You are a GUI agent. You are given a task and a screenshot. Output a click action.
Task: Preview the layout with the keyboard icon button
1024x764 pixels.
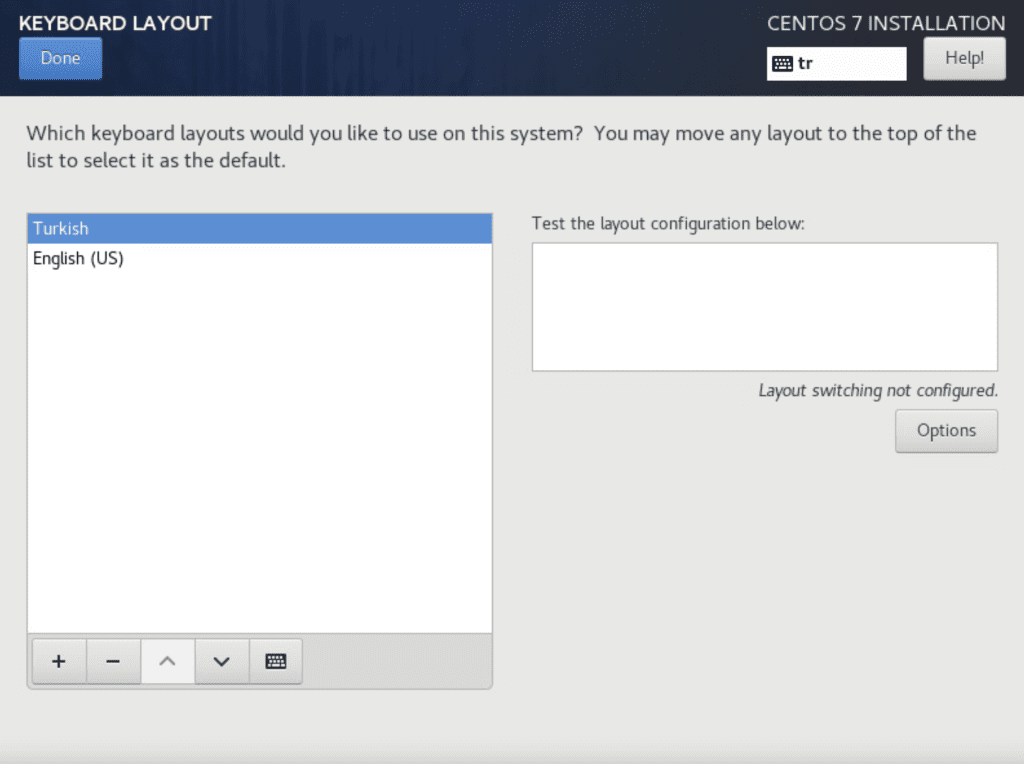pyautogui.click(x=276, y=661)
